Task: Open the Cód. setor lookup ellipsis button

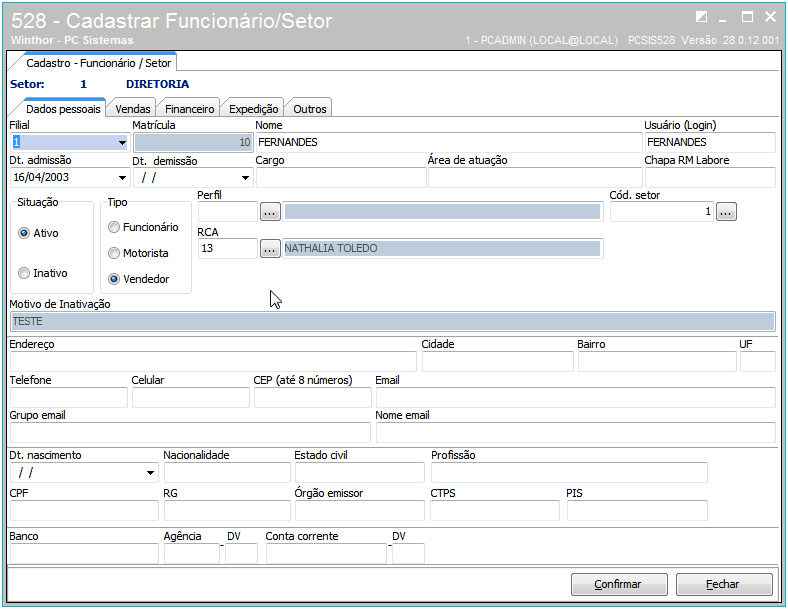Action: tap(726, 212)
